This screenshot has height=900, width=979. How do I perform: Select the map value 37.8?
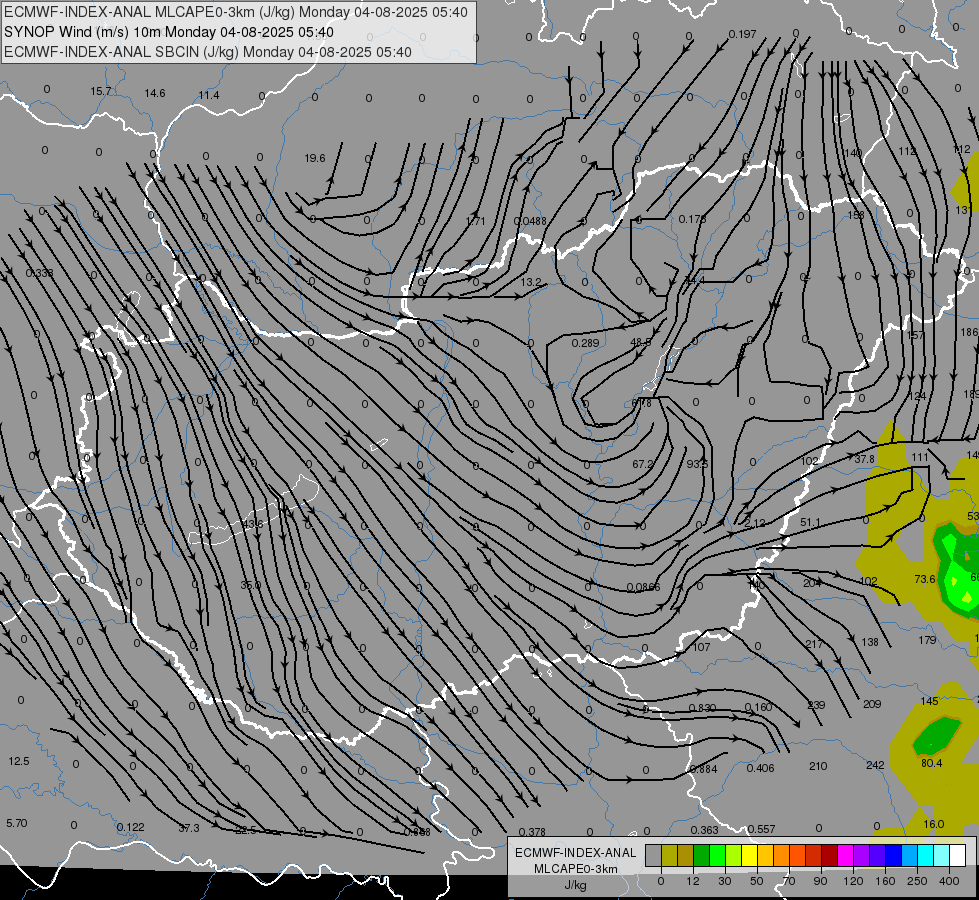[865, 459]
